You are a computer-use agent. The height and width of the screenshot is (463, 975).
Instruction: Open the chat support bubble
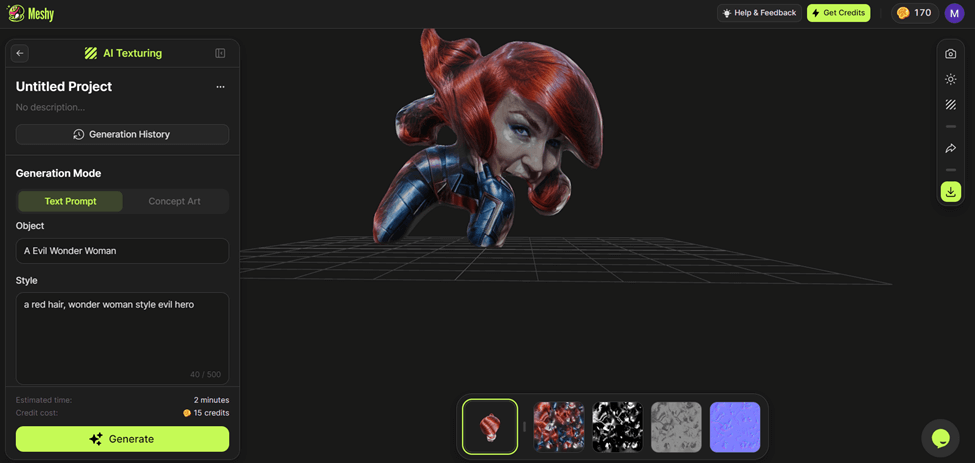click(x=940, y=437)
